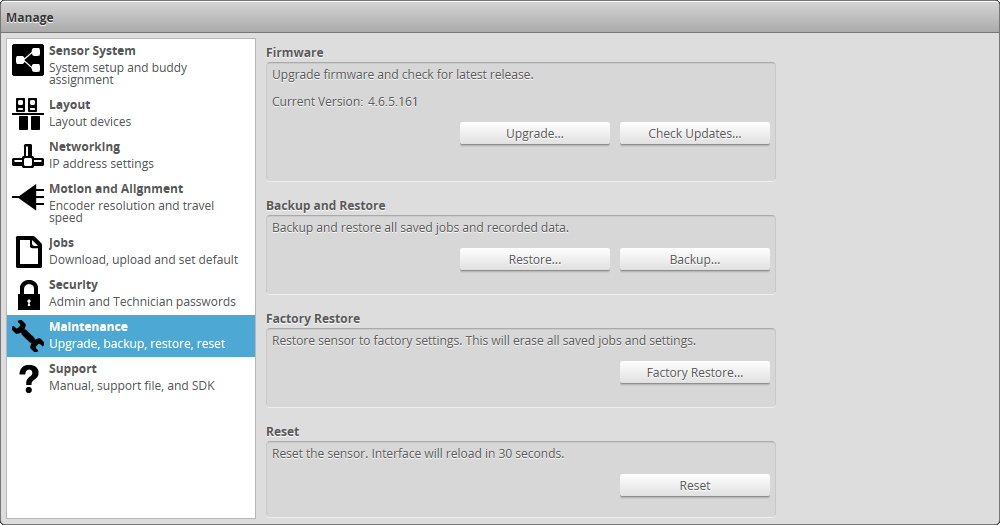
Task: Click the Backup and Restore heading
Action: point(325,205)
